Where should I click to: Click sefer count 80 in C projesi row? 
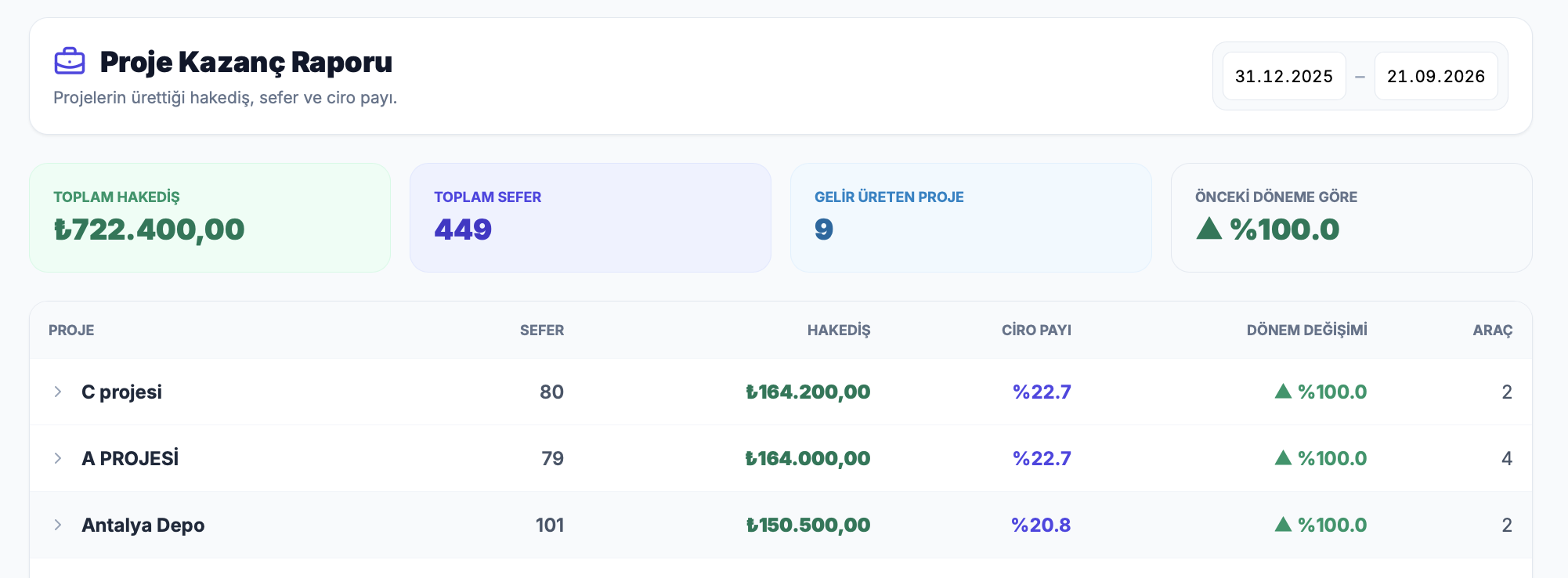551,392
